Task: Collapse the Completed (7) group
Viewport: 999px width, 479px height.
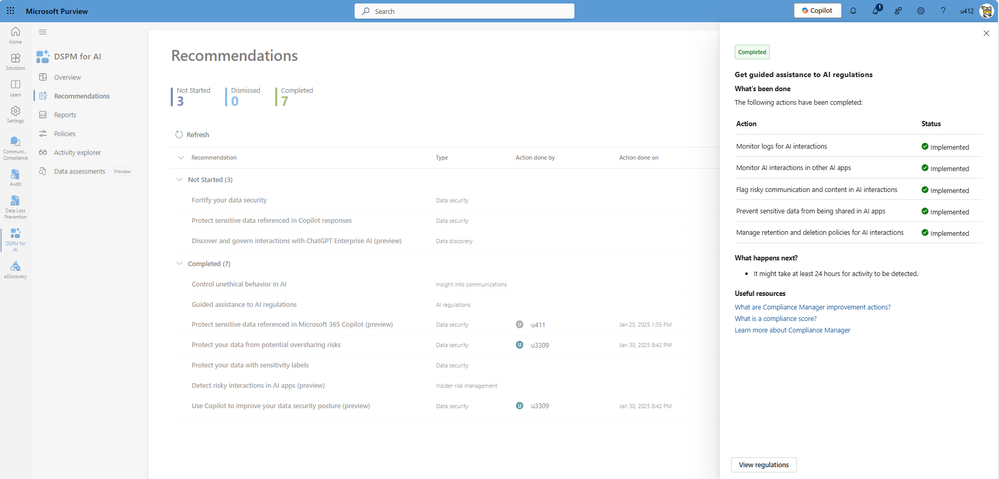Action: point(179,264)
